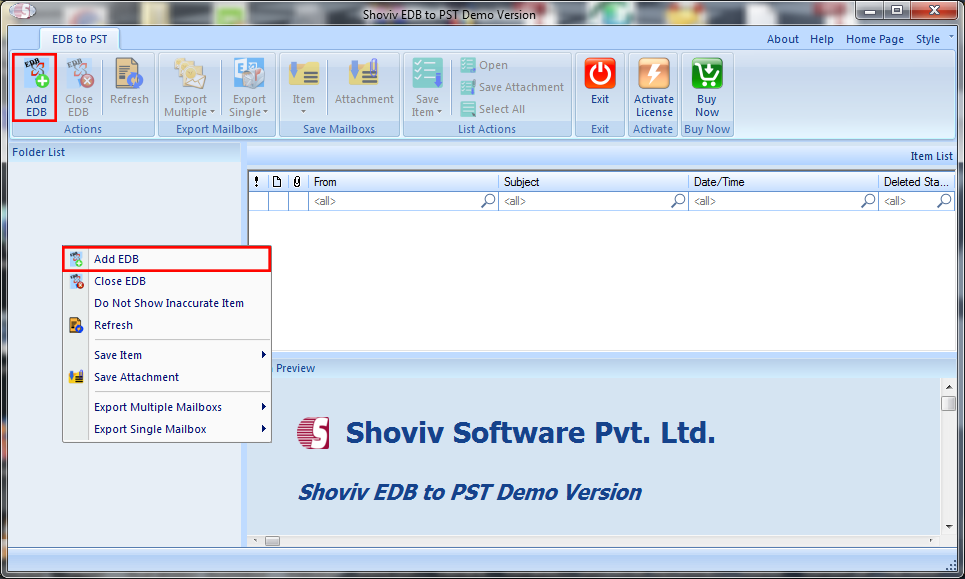Select the EDB to PST tab

(79, 39)
